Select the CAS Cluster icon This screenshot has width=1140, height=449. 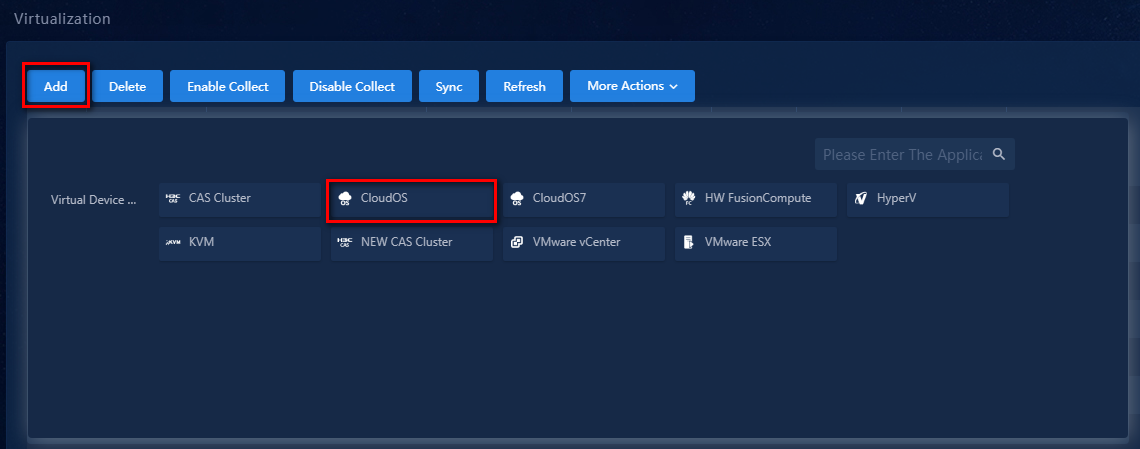point(172,198)
